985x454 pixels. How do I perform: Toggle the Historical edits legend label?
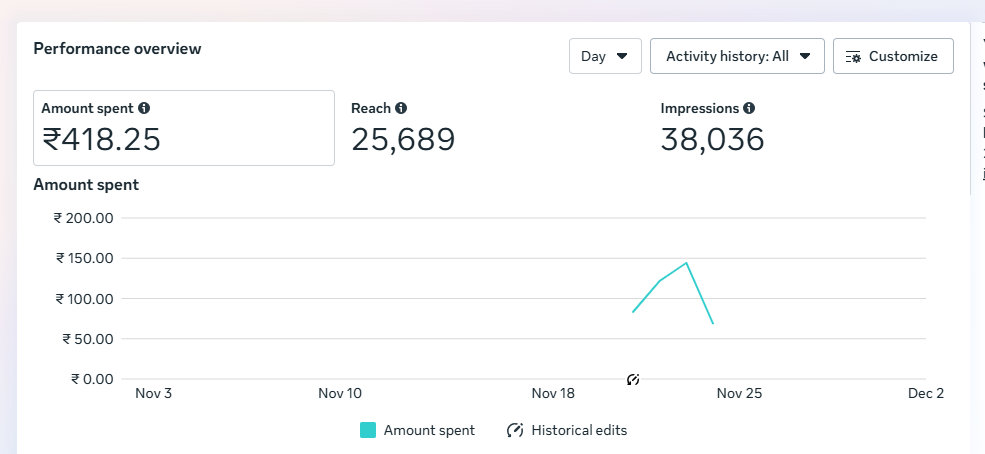tap(579, 430)
